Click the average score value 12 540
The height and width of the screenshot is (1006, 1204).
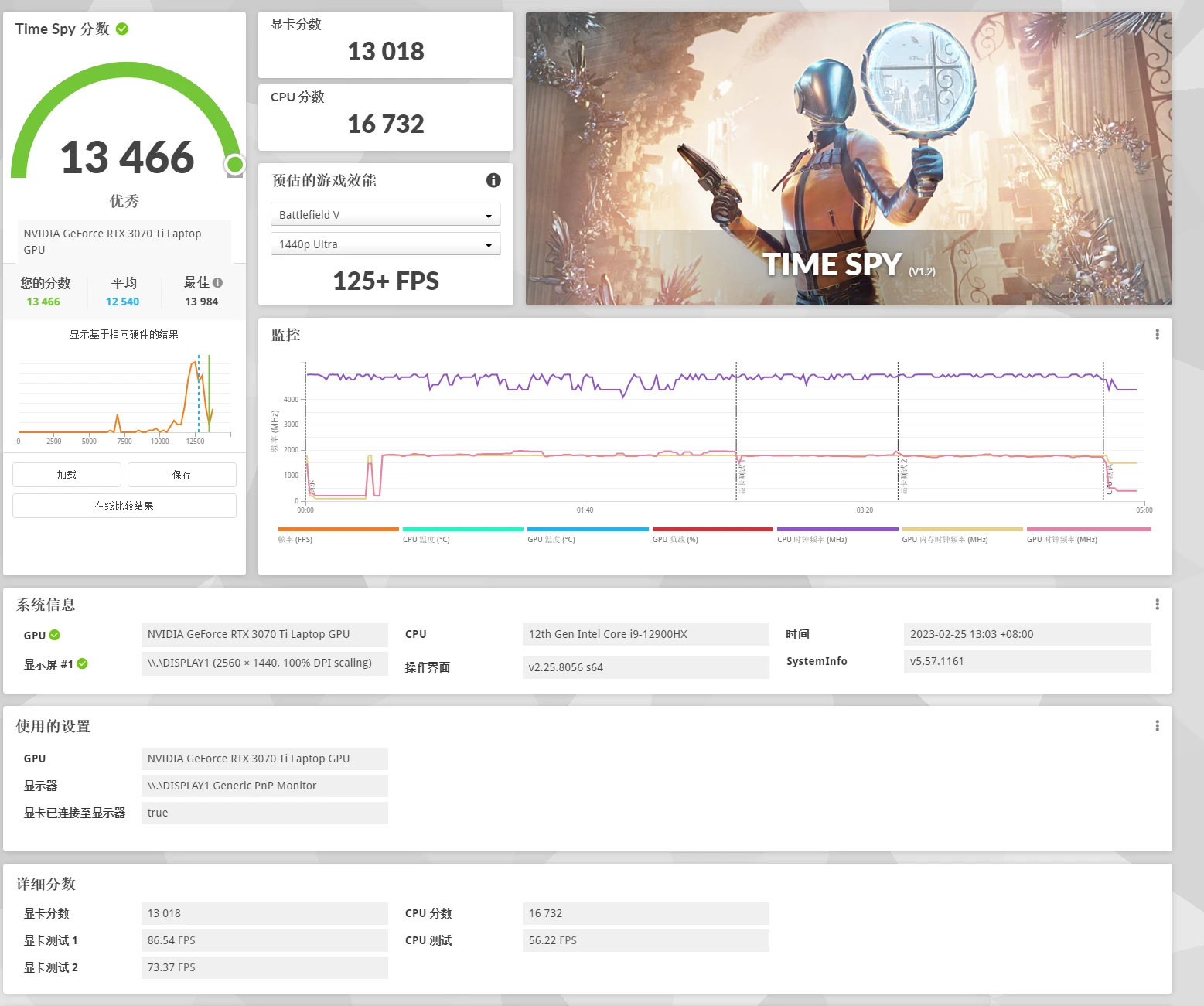(x=123, y=302)
